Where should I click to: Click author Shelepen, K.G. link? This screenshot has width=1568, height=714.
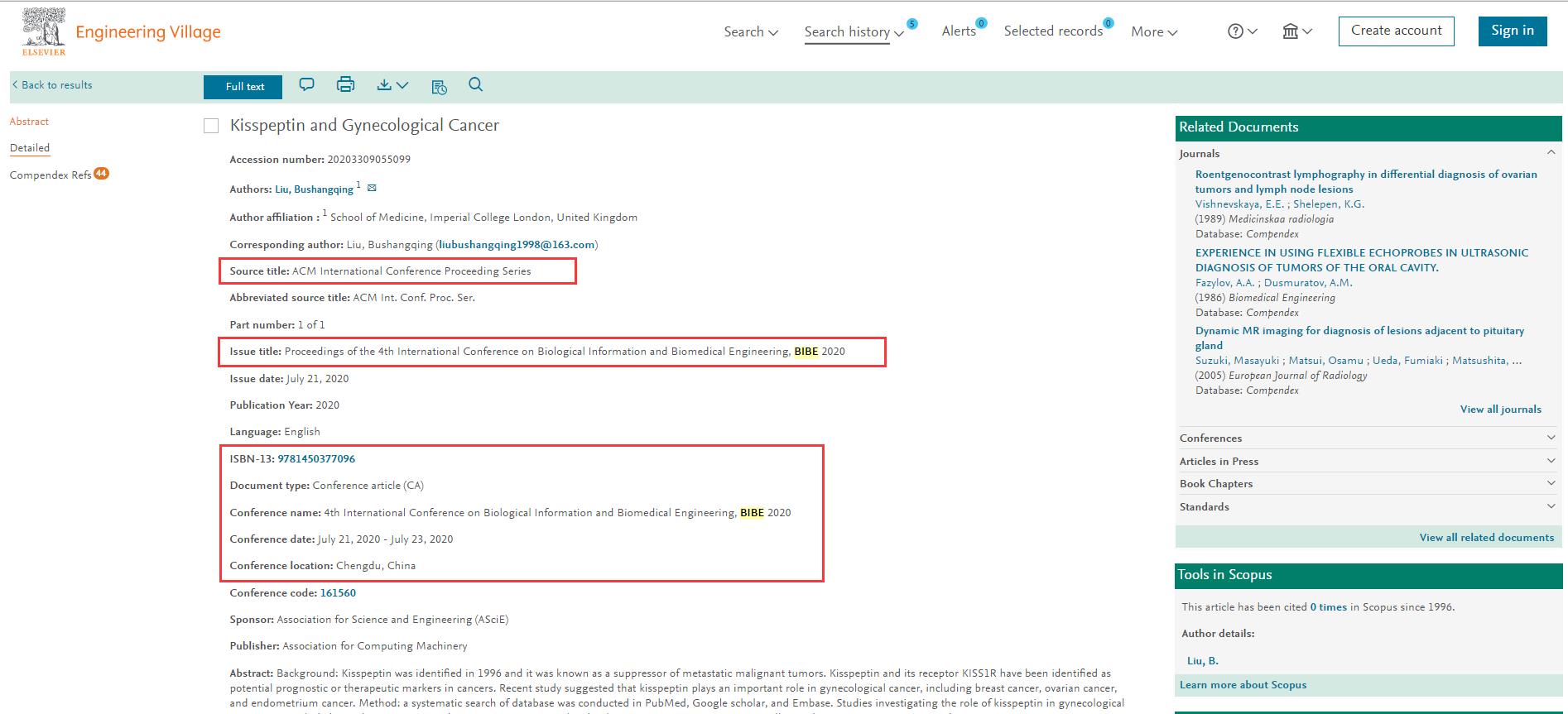click(1329, 204)
